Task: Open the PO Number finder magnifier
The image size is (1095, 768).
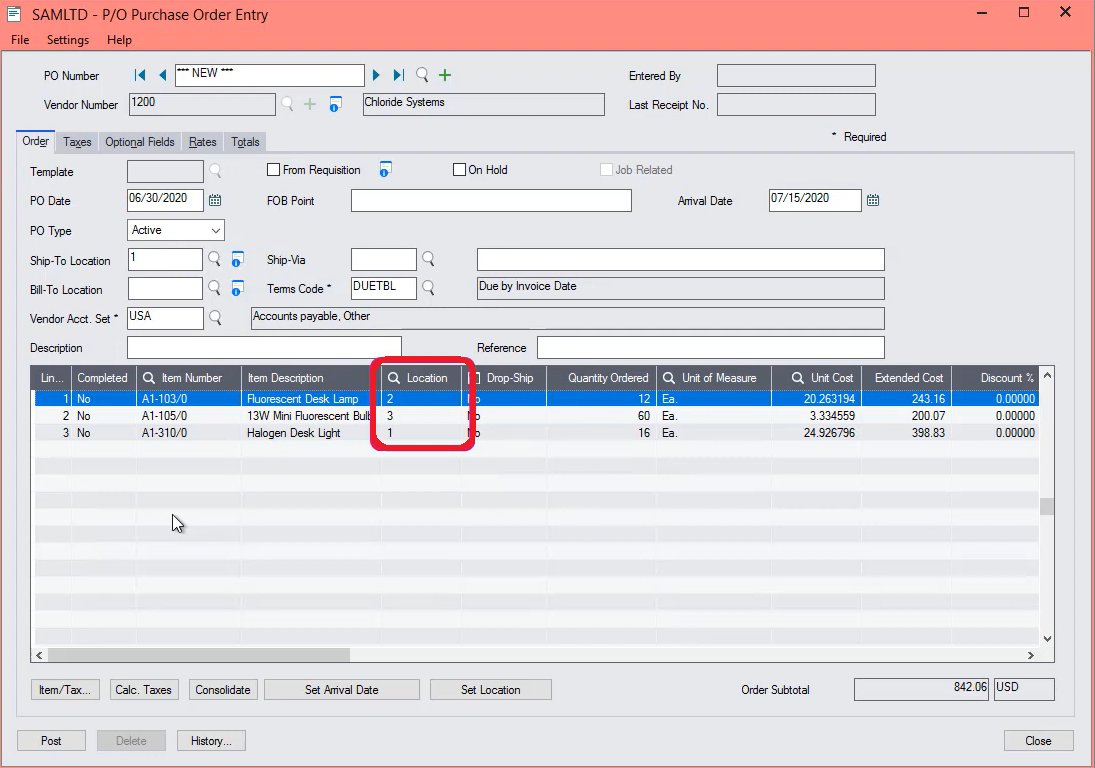Action: tap(421, 75)
